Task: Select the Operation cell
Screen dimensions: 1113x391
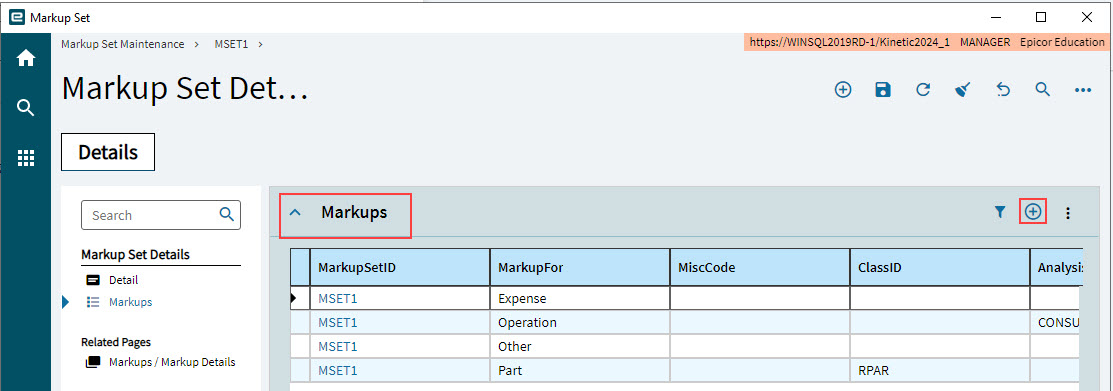Action: click(x=580, y=323)
